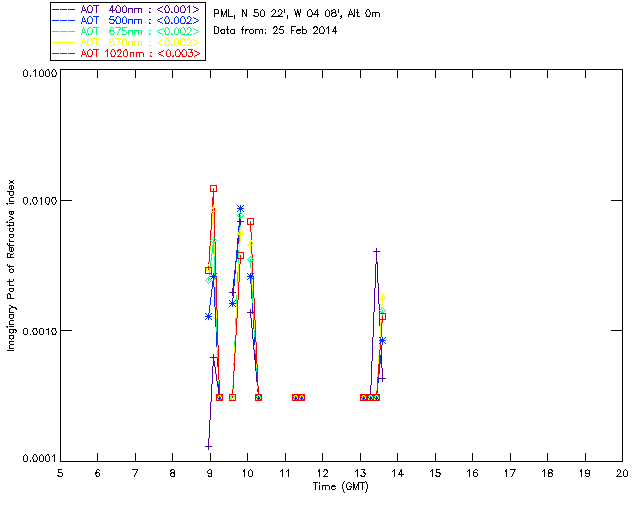Click the AOT 500nm legend entry
640x512 pixels.
pos(128,20)
